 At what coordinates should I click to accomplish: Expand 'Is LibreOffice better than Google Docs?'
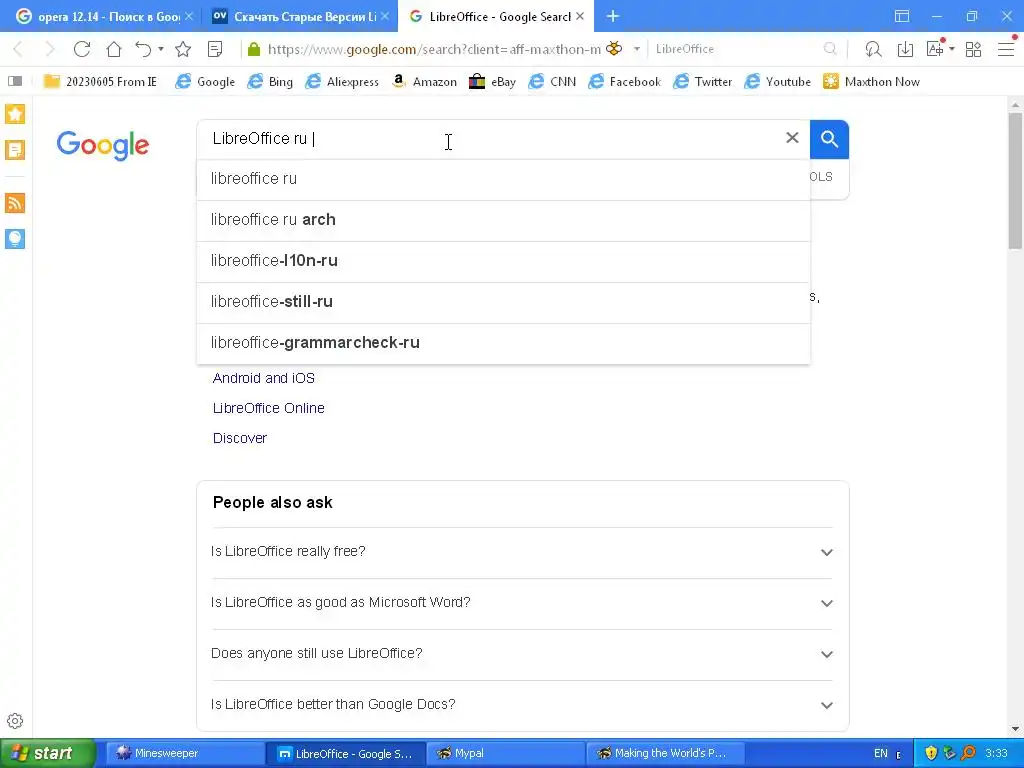click(x=522, y=705)
